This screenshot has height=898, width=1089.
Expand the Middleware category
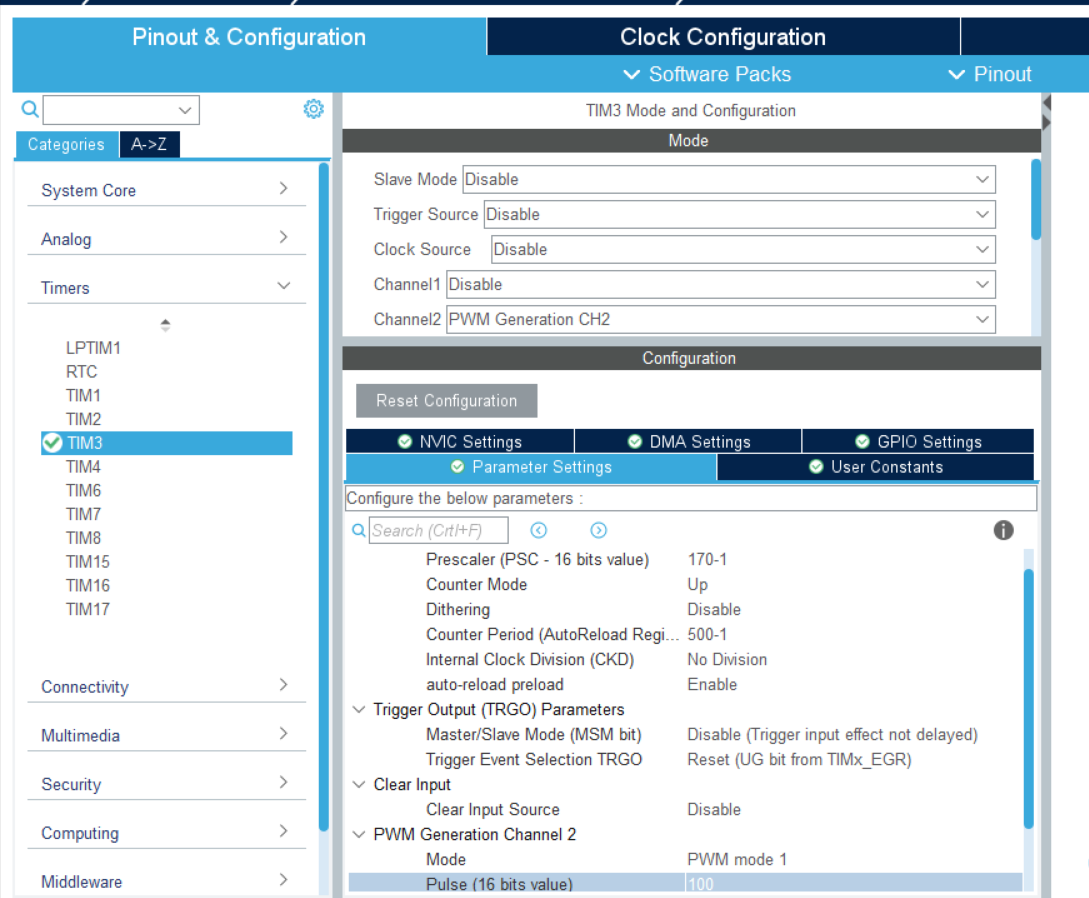pyautogui.click(x=166, y=881)
